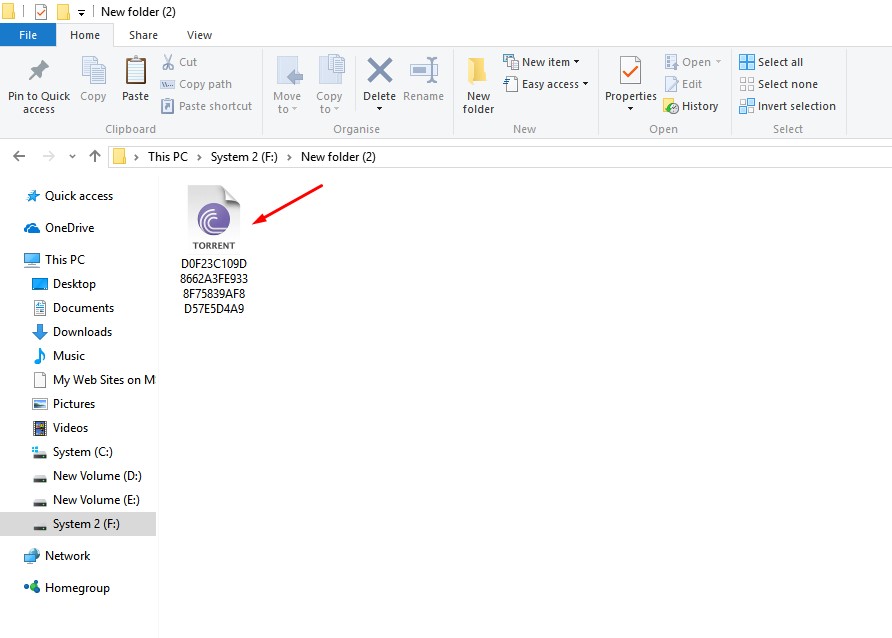The image size is (892, 638).
Task: Switch to the View tab
Action: click(199, 35)
